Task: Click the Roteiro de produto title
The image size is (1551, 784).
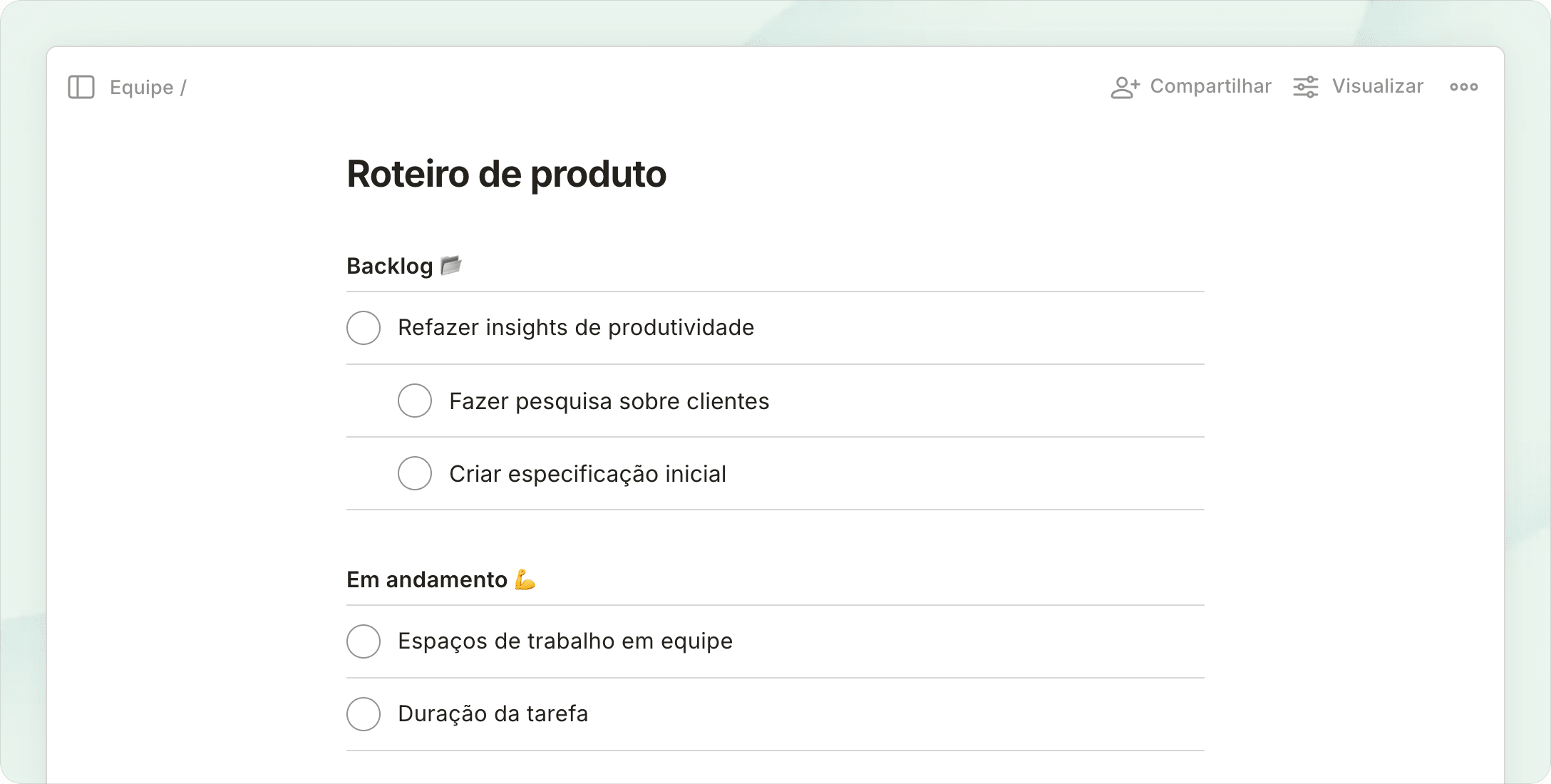Action: tap(506, 174)
